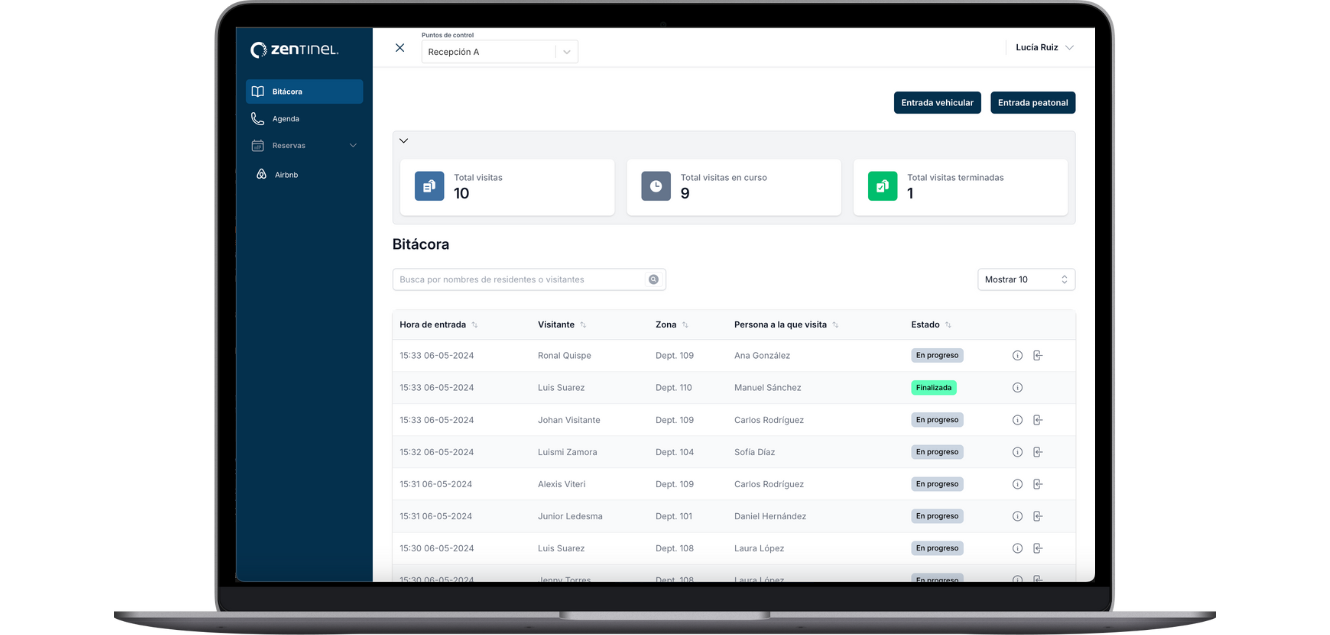The image size is (1330, 635).
Task: Click the exit icon in Luismi Zamora's row
Action: pos(1038,452)
